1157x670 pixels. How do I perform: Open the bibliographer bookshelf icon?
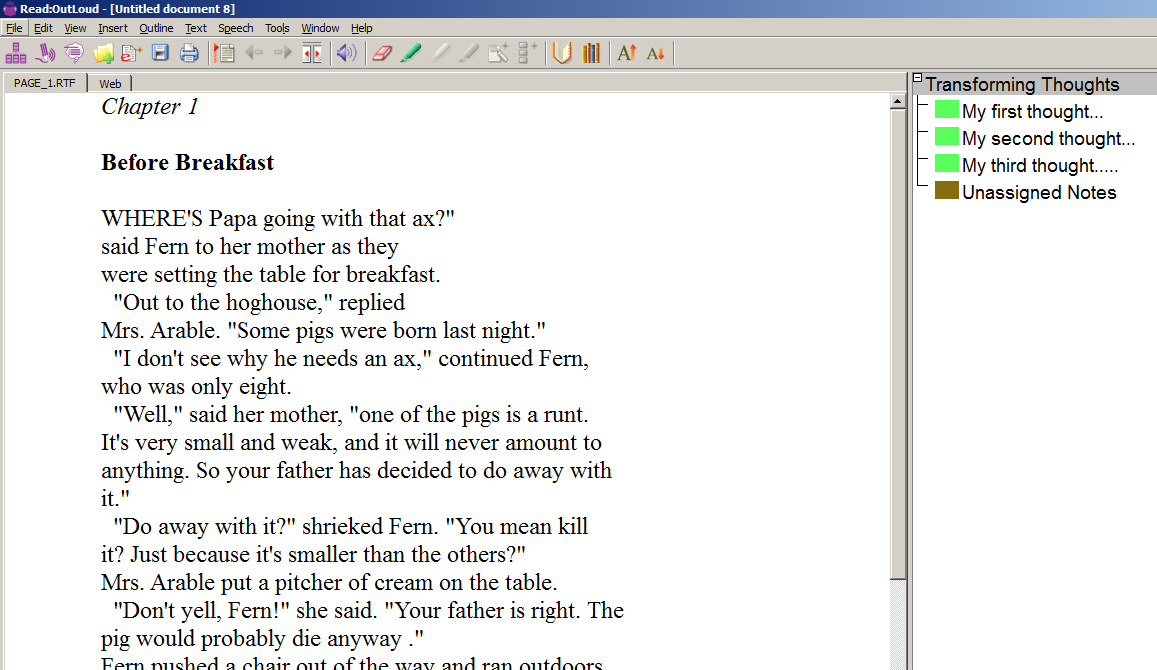click(x=591, y=53)
